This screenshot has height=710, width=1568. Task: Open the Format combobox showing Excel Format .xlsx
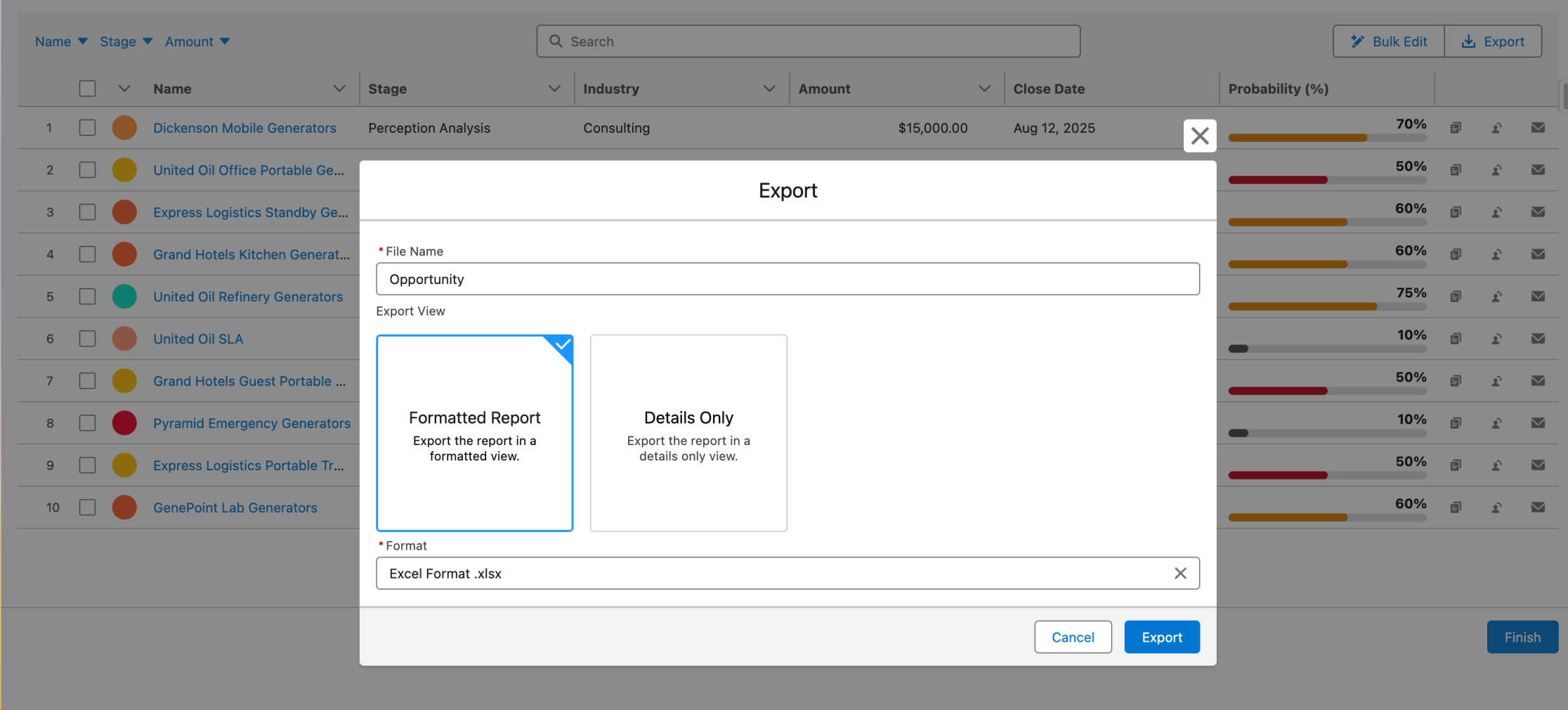(x=788, y=574)
